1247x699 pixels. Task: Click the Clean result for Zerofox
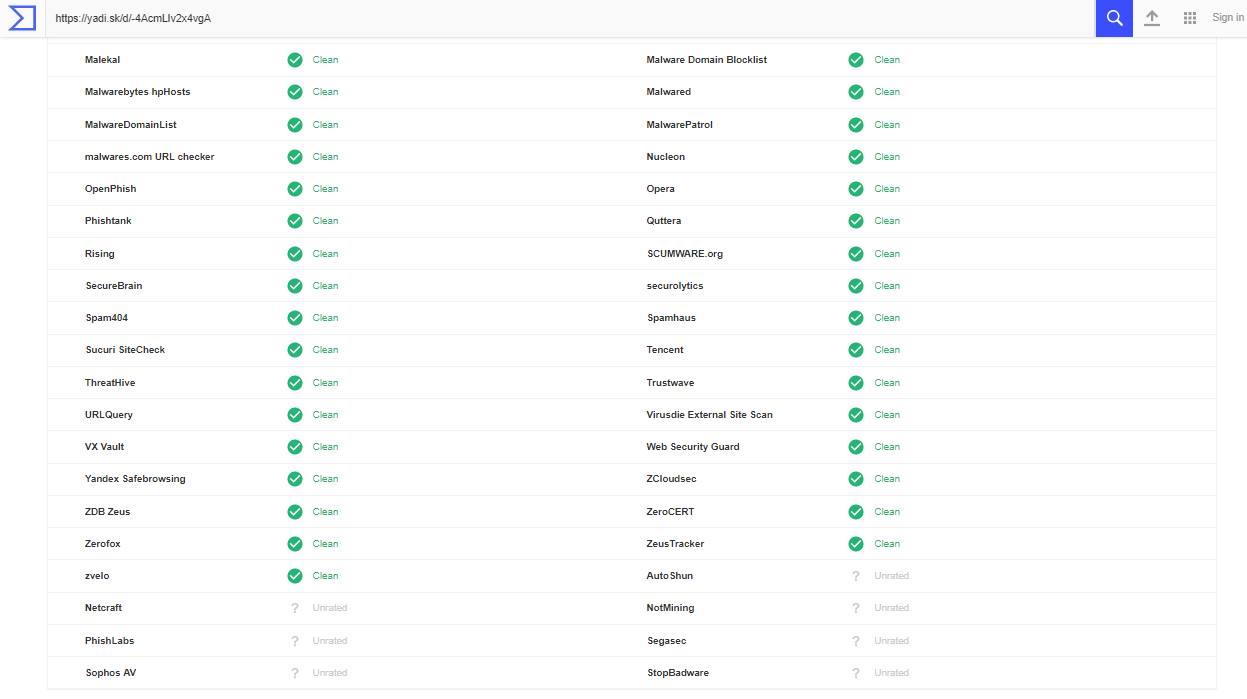click(x=326, y=544)
